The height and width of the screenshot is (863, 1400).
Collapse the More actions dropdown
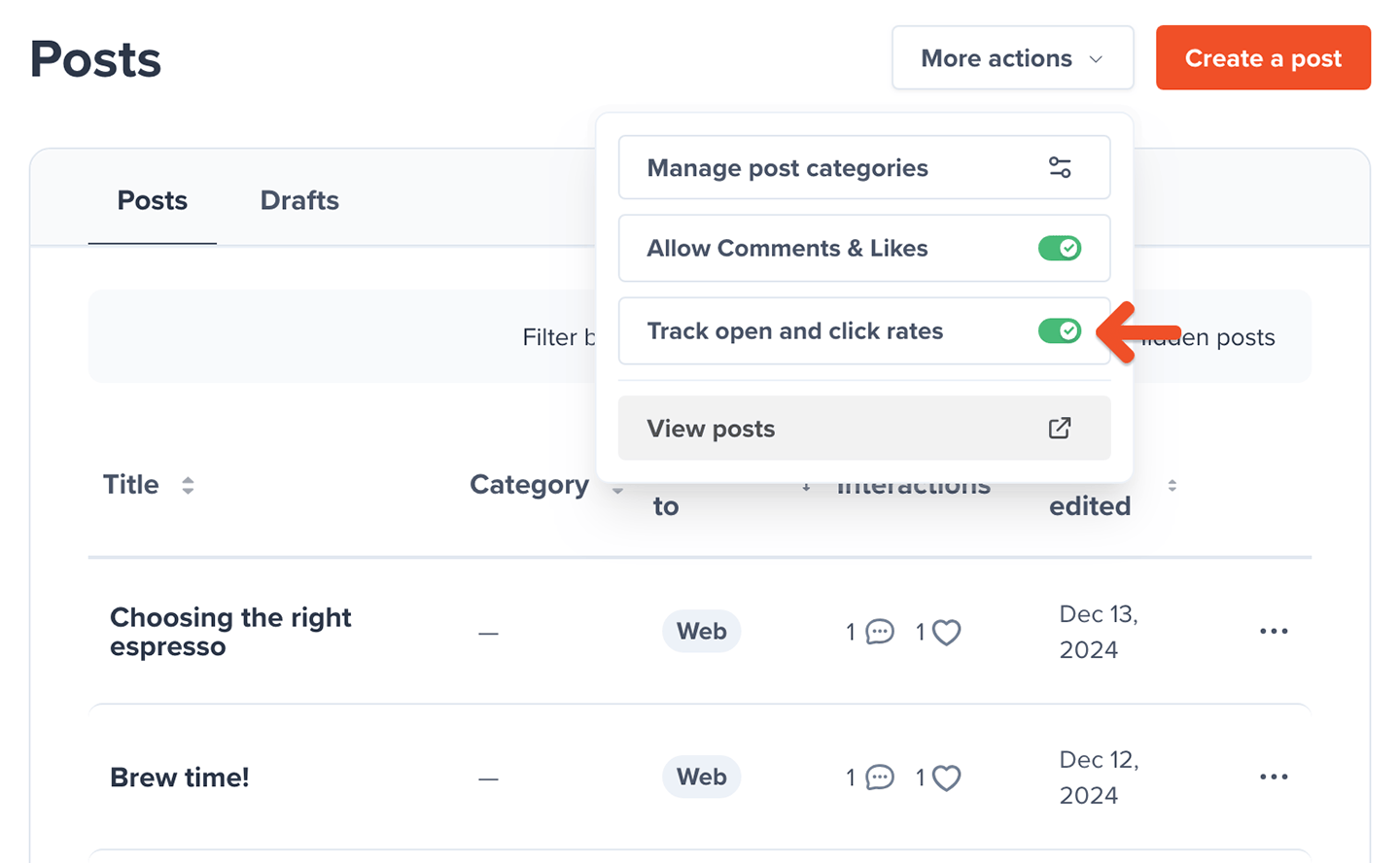[x=1012, y=58]
